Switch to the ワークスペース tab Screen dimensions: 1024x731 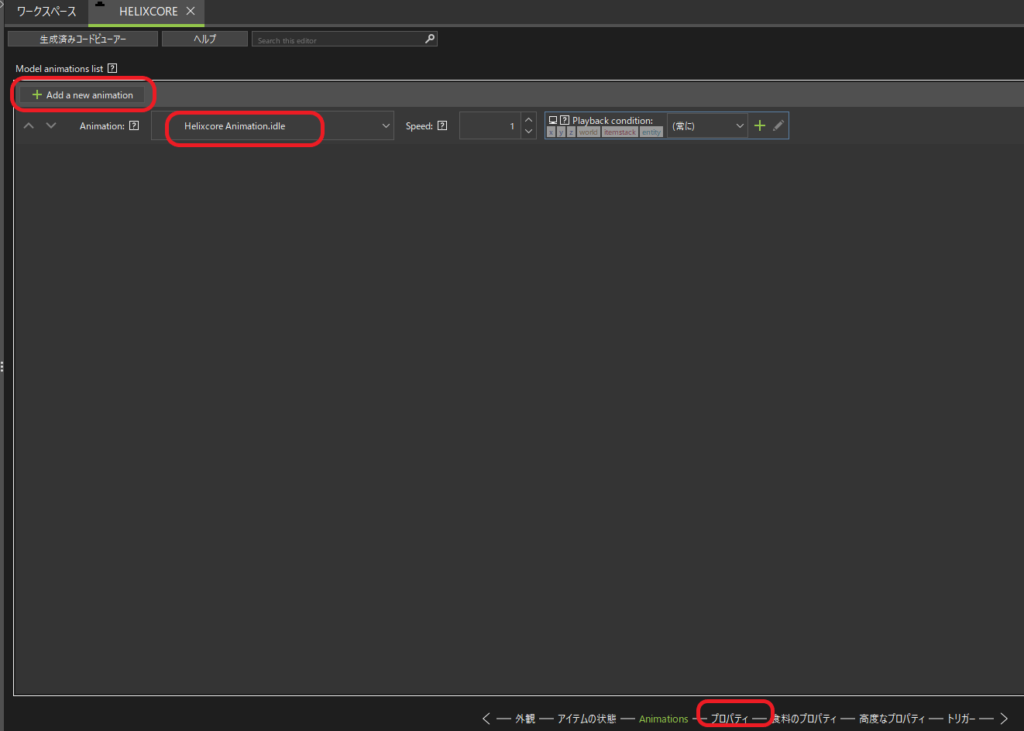(x=47, y=11)
